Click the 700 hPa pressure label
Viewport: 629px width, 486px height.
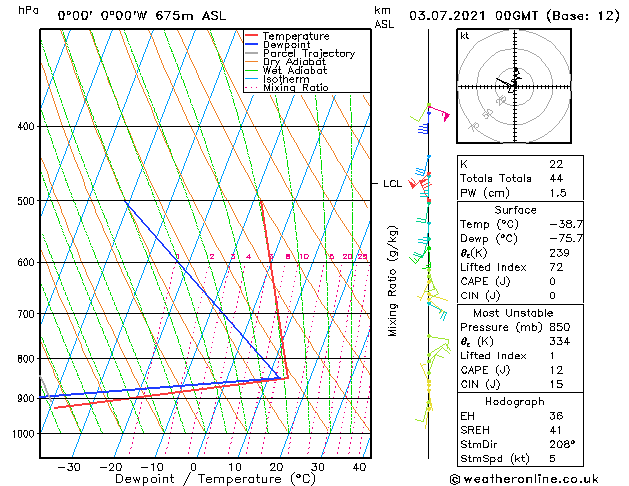point(26,314)
